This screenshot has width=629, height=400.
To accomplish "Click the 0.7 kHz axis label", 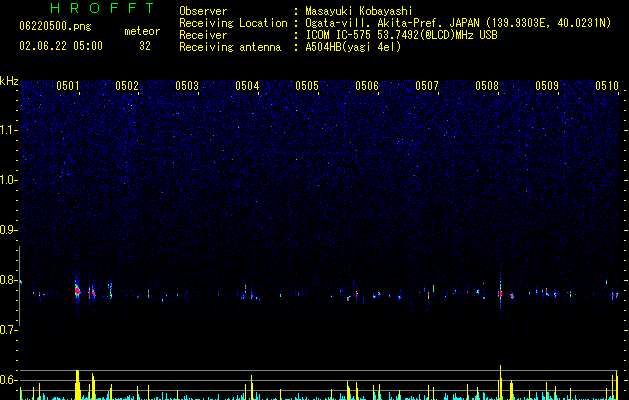I will 9,330.
